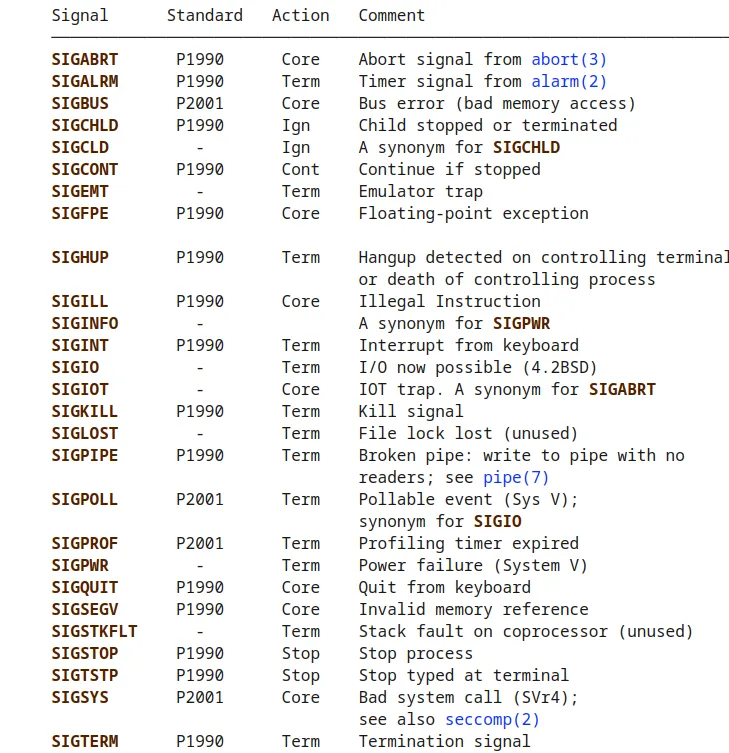Image resolution: width=729 pixels, height=753 pixels.
Task: Click the SIGHUP signal name
Action: coord(80,257)
